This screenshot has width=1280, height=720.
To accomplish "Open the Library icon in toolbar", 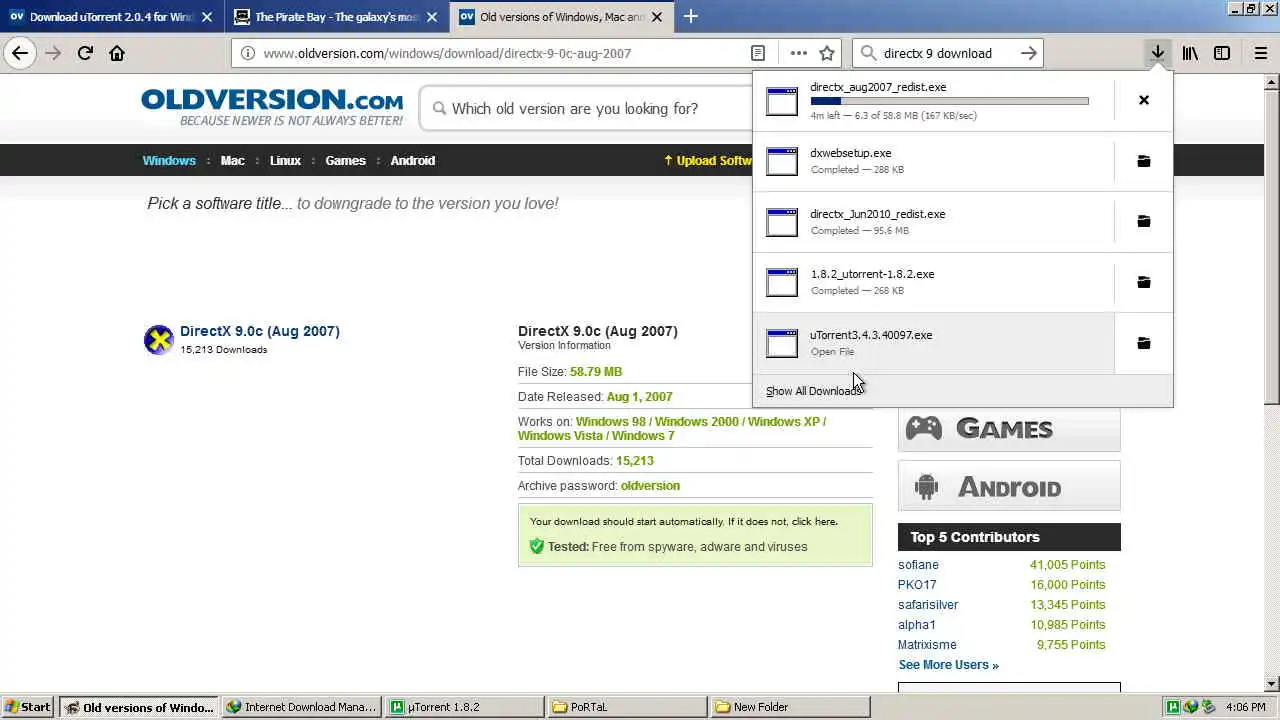I will tap(1190, 53).
